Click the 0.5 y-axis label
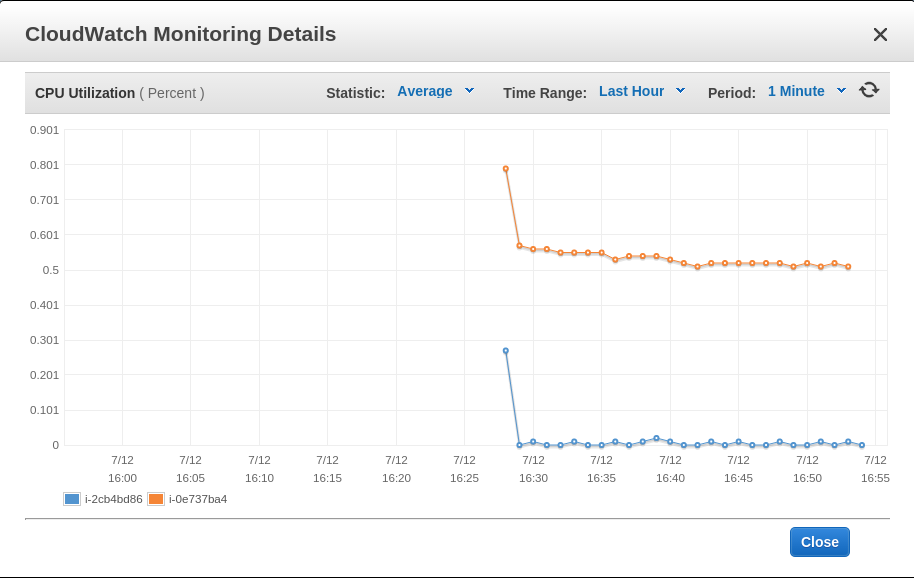914x578 pixels. (x=51, y=270)
